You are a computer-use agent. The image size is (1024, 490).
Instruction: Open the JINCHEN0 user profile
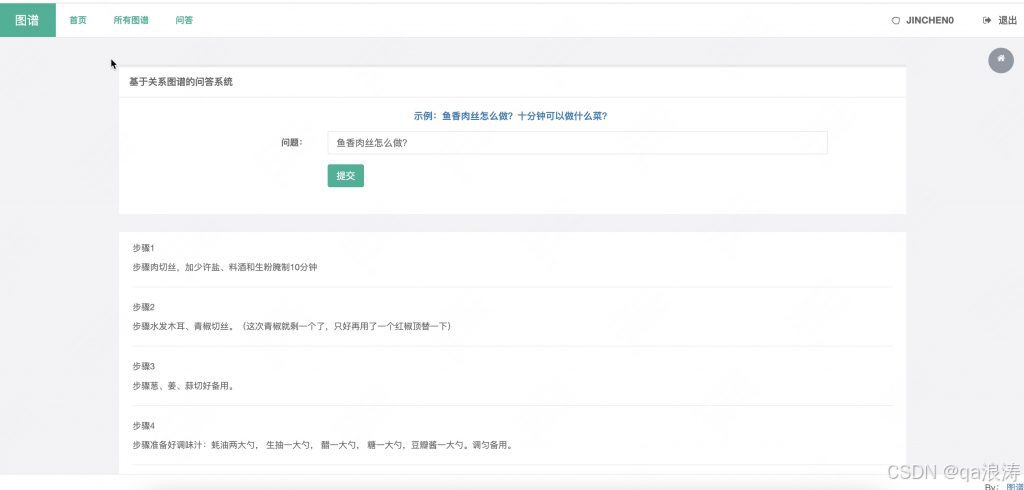pyautogui.click(x=929, y=20)
